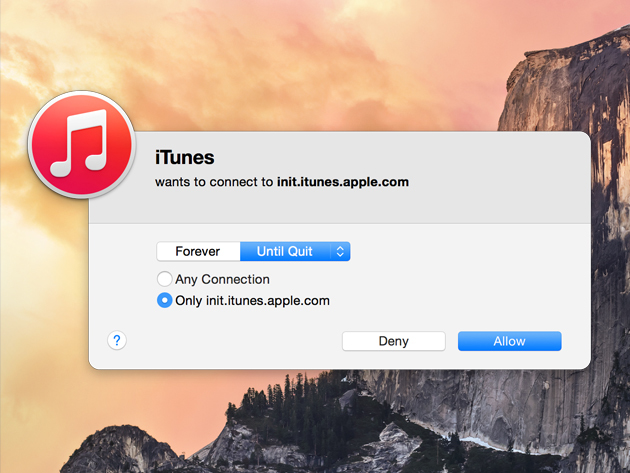Click the iTunes title text
The image size is (630, 473).
coord(185,157)
